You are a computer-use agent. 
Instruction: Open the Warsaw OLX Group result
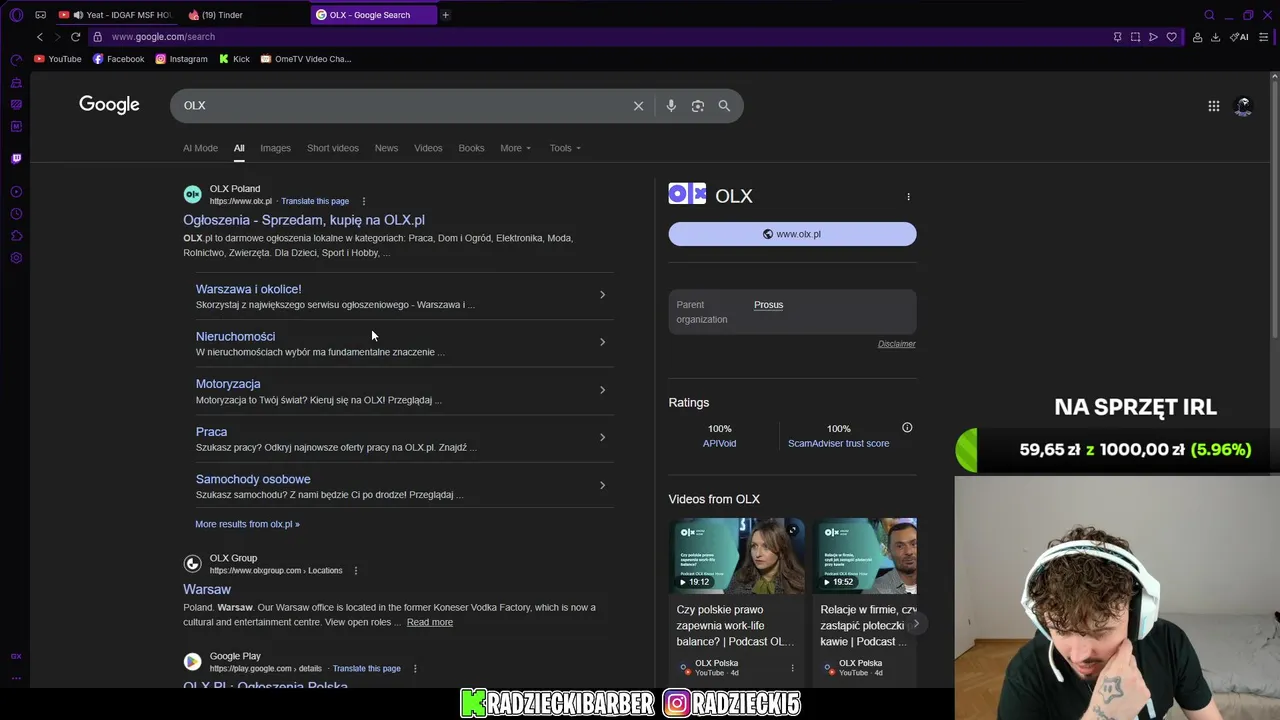click(x=207, y=590)
